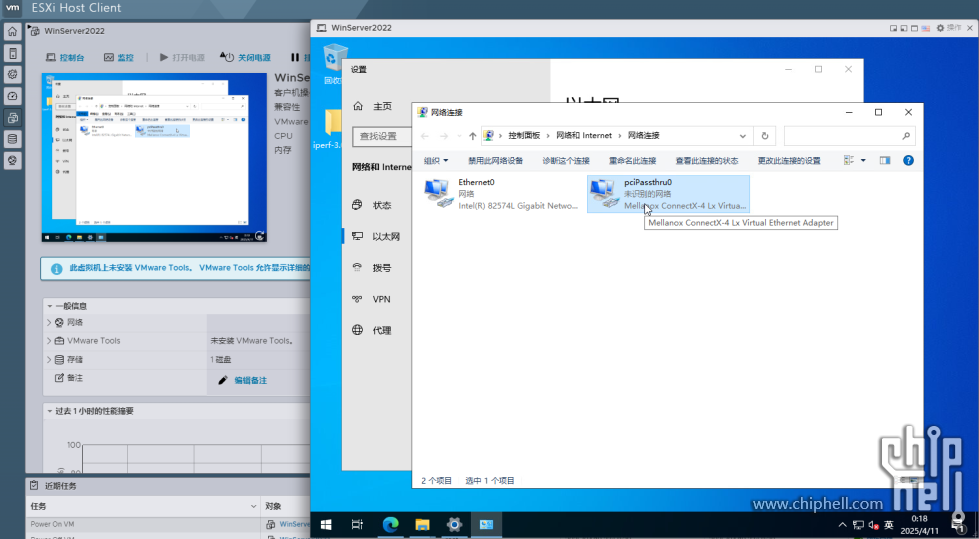This screenshot has width=979, height=539.
Task: Click second console window size icon in title bar
Action: coord(904,28)
